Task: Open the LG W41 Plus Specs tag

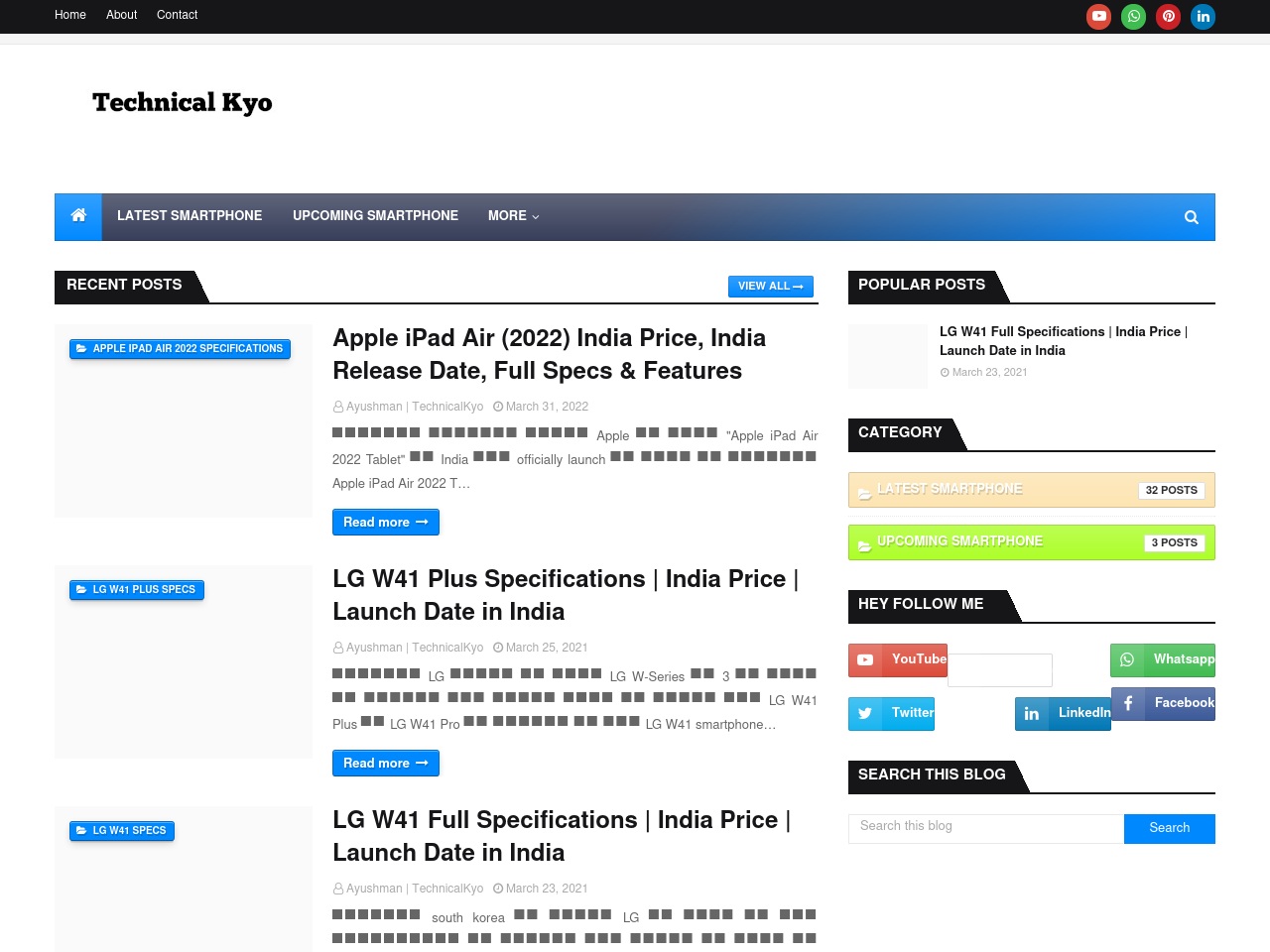Action: 137,590
